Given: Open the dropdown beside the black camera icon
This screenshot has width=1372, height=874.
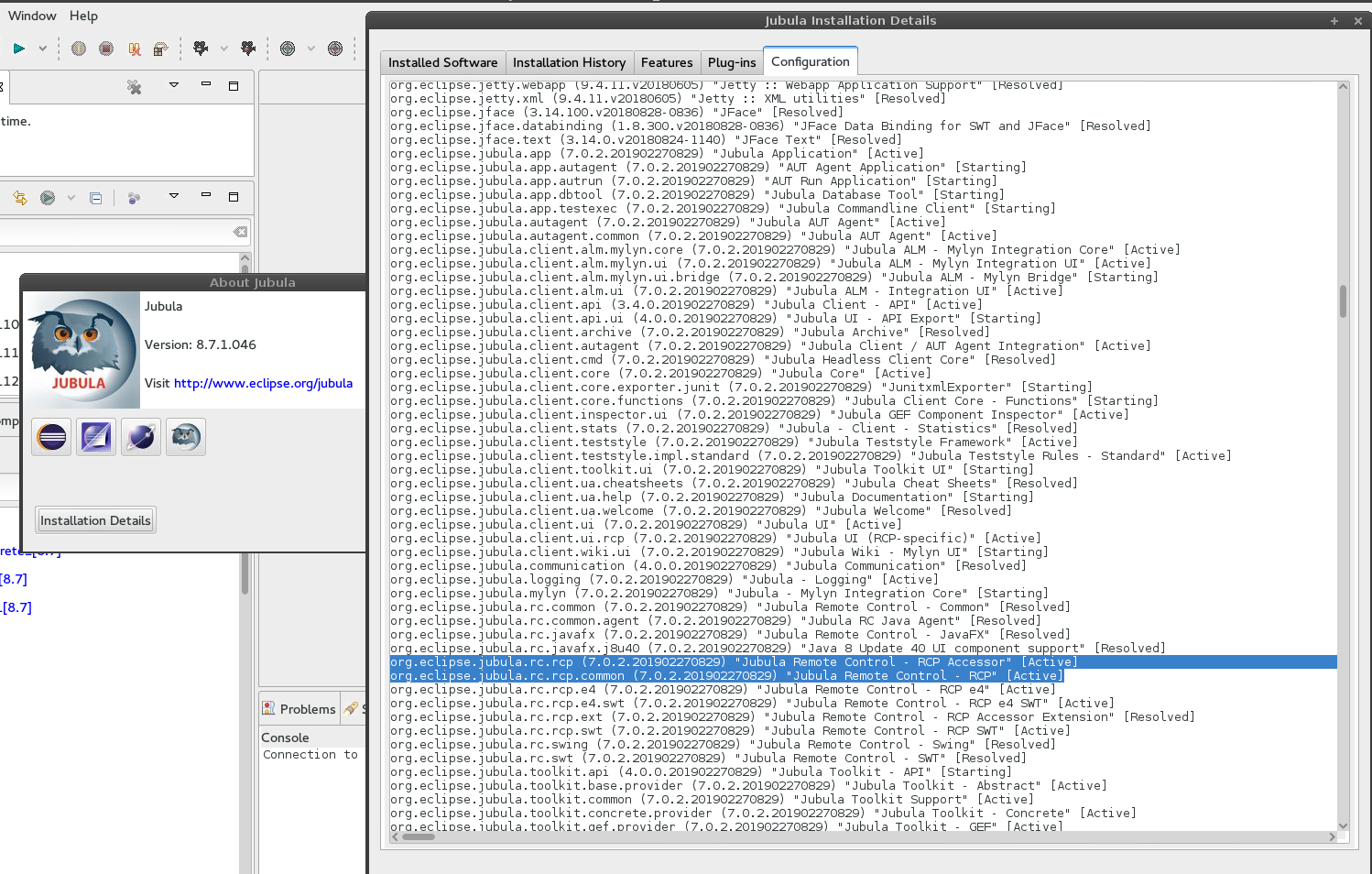Looking at the screenshot, I should [x=223, y=49].
